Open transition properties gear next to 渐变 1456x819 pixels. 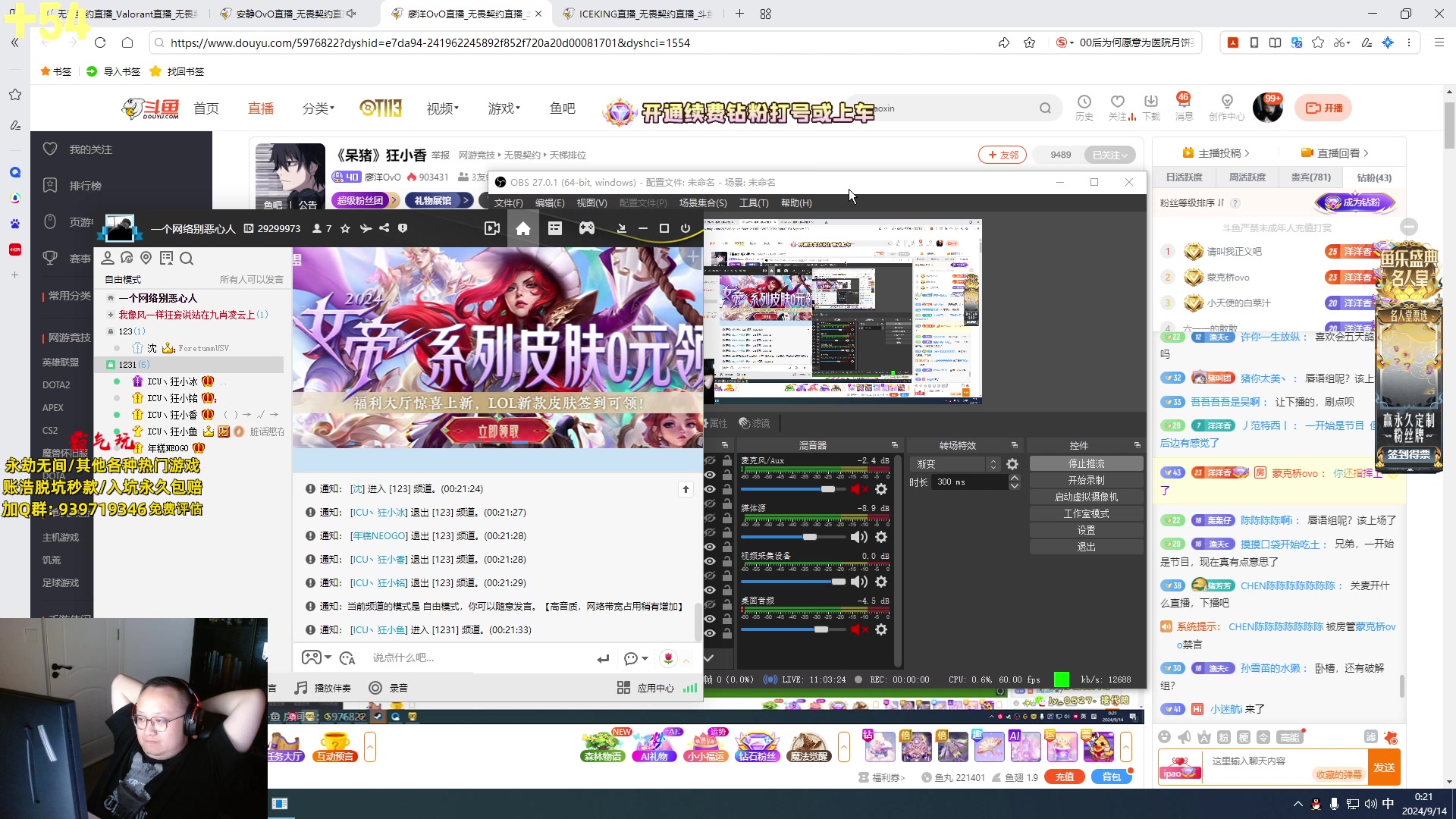[1012, 464]
